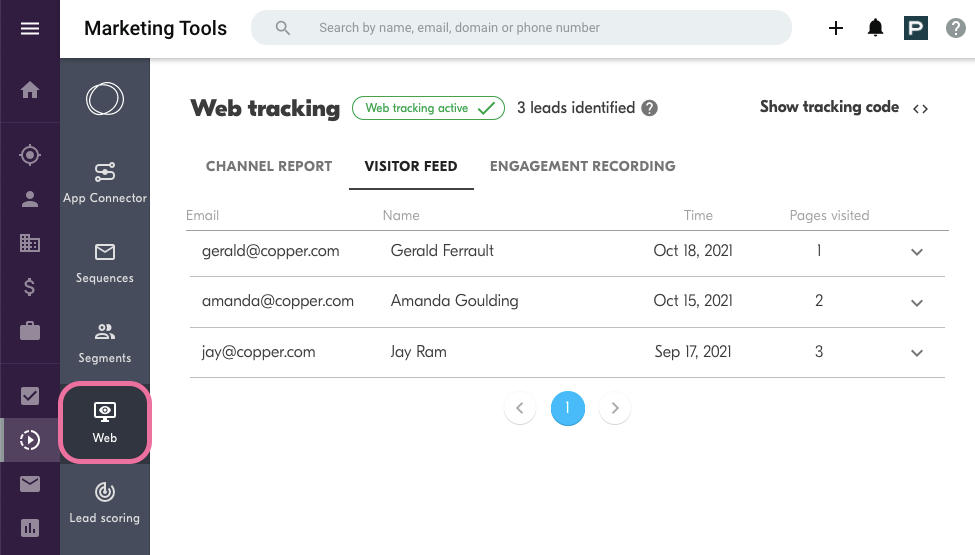
Task: Click the name Gerald Ferrault
Action: pyautogui.click(x=442, y=250)
